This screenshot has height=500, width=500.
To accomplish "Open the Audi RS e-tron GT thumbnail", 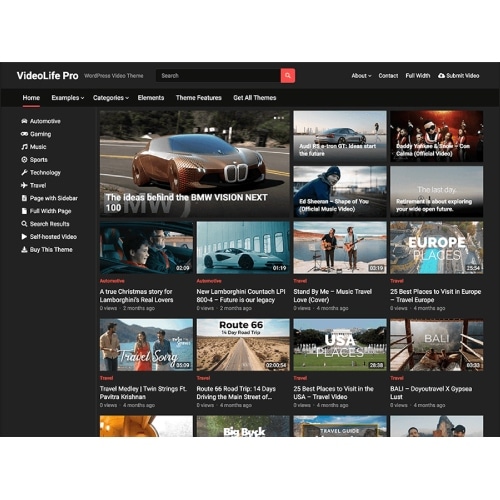I will coord(340,136).
